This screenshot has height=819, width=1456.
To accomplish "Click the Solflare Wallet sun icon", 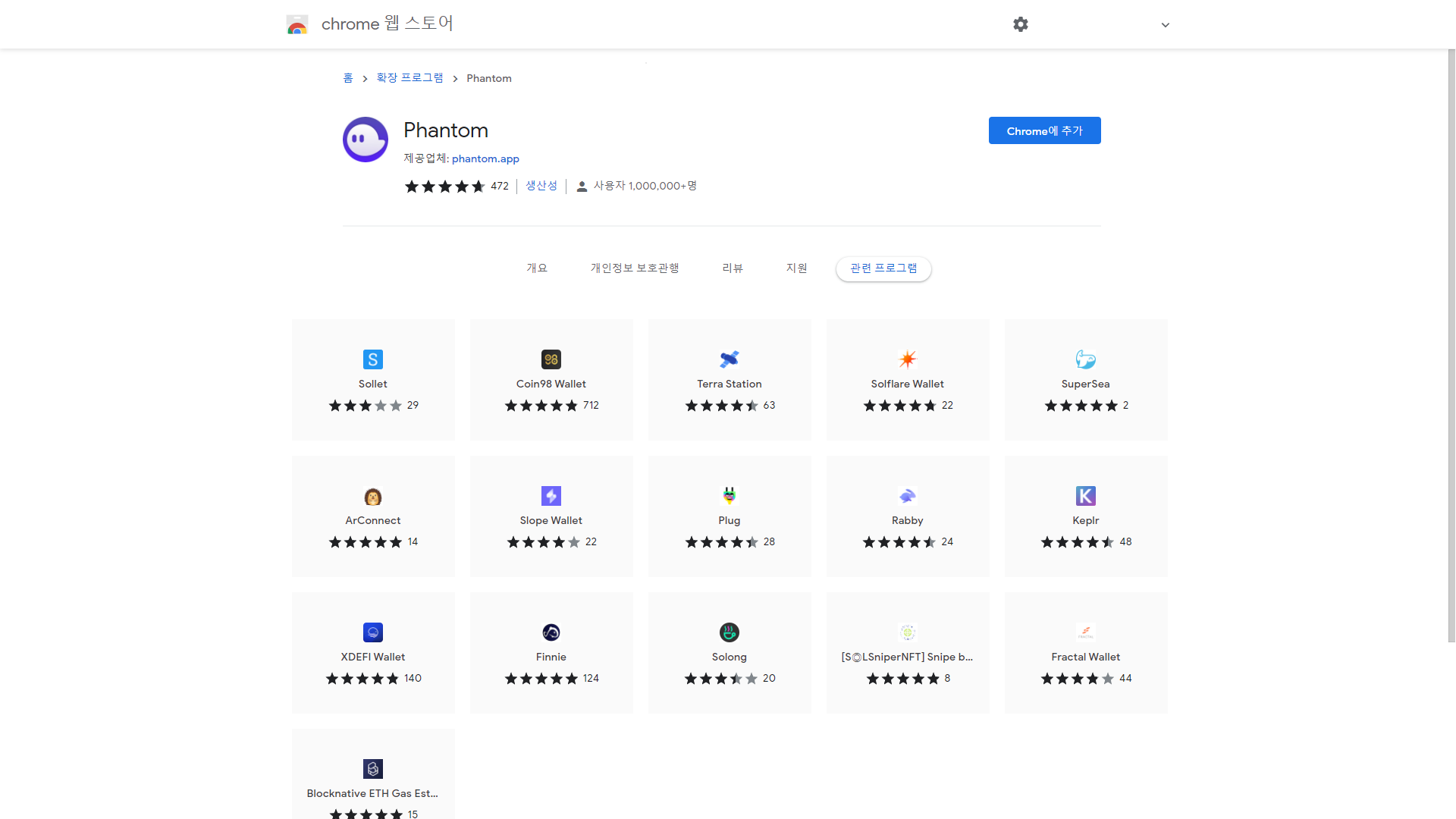I will tap(908, 359).
